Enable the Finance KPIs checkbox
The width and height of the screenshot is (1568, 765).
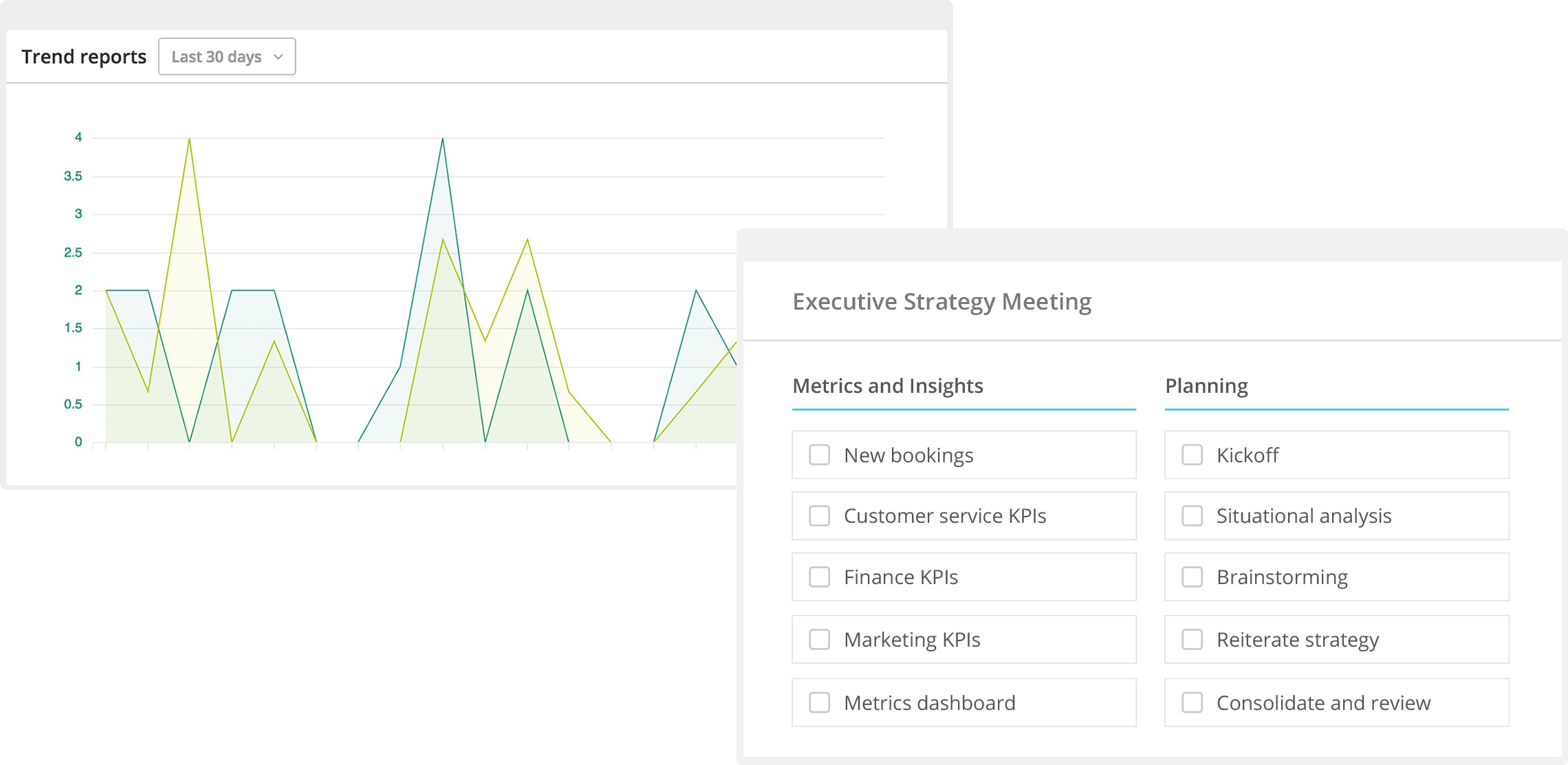tap(819, 577)
